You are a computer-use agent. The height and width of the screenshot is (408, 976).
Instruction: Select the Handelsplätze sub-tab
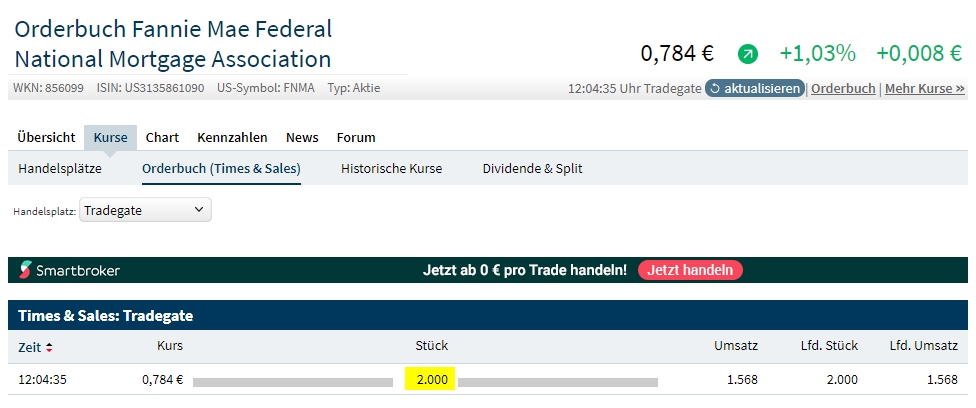(x=60, y=168)
